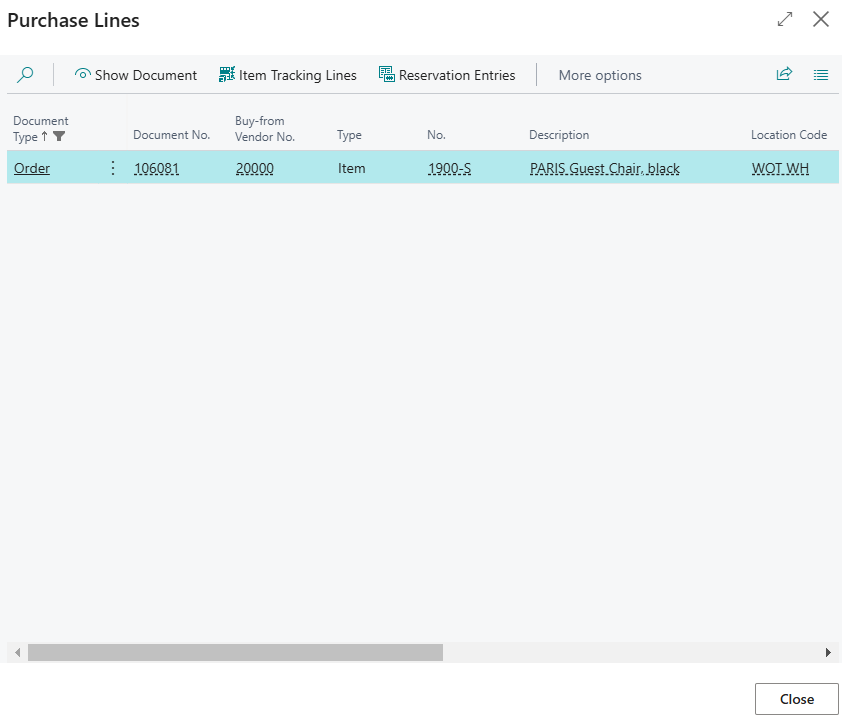Open the Buy-from Vendor No. header menu
This screenshot has width=842, height=720.
[265, 129]
